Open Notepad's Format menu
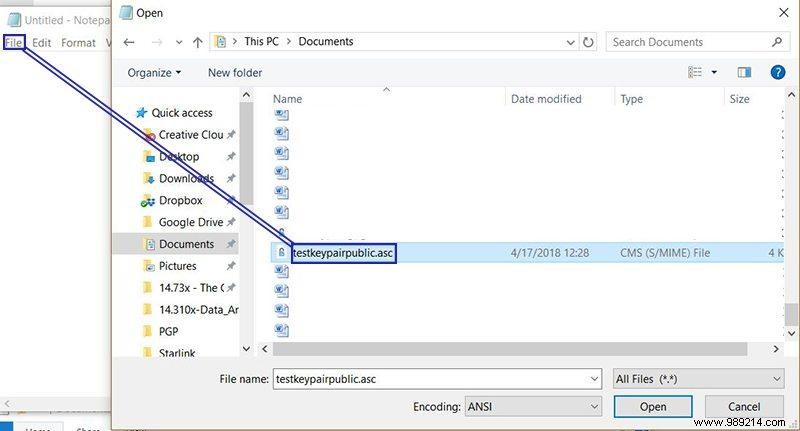Viewport: 800px width, 431px height. (x=78, y=43)
